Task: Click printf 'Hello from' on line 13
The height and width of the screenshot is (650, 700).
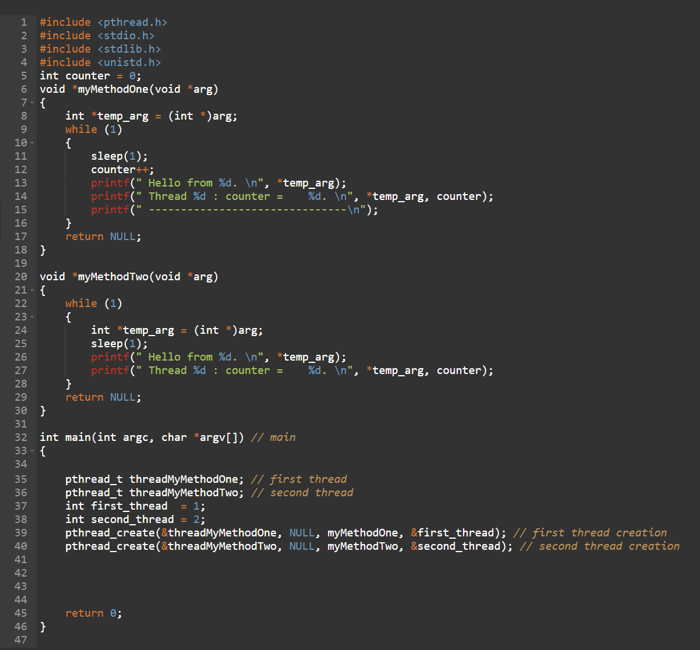Action: click(x=218, y=183)
